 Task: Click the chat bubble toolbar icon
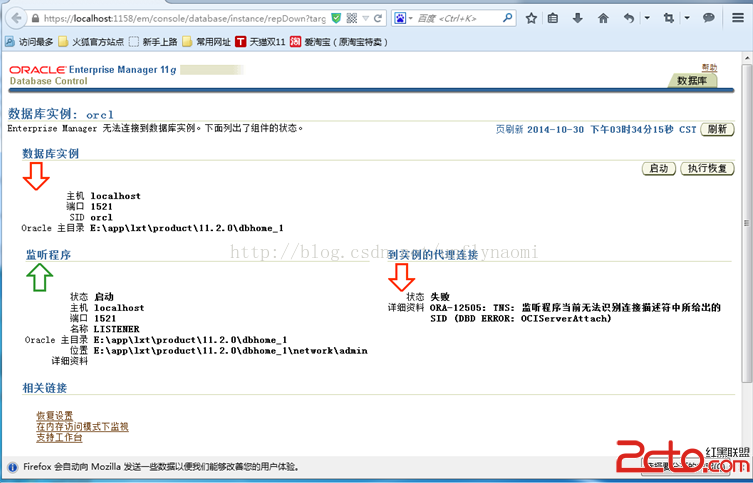coord(709,18)
